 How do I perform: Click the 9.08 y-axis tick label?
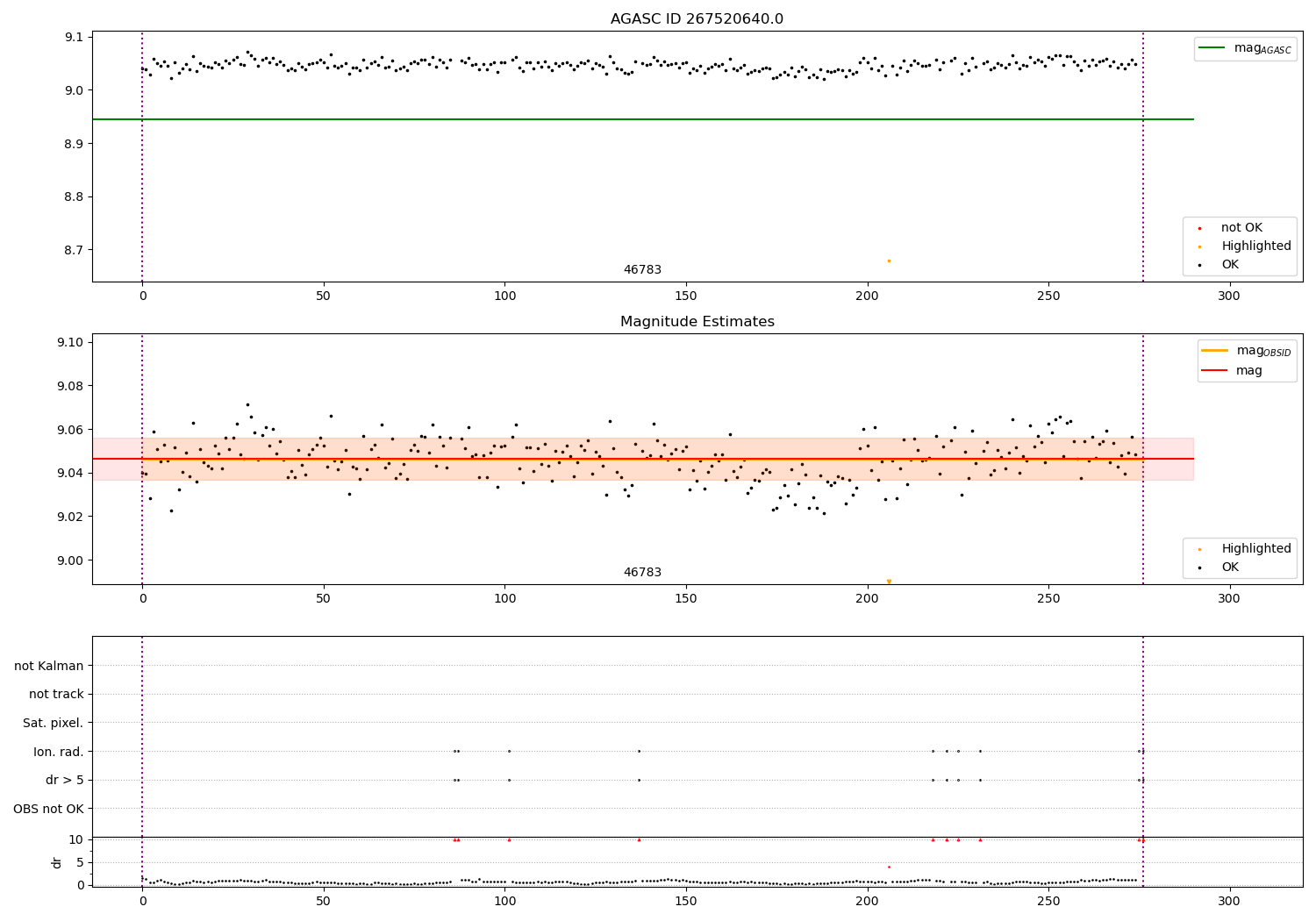69,386
